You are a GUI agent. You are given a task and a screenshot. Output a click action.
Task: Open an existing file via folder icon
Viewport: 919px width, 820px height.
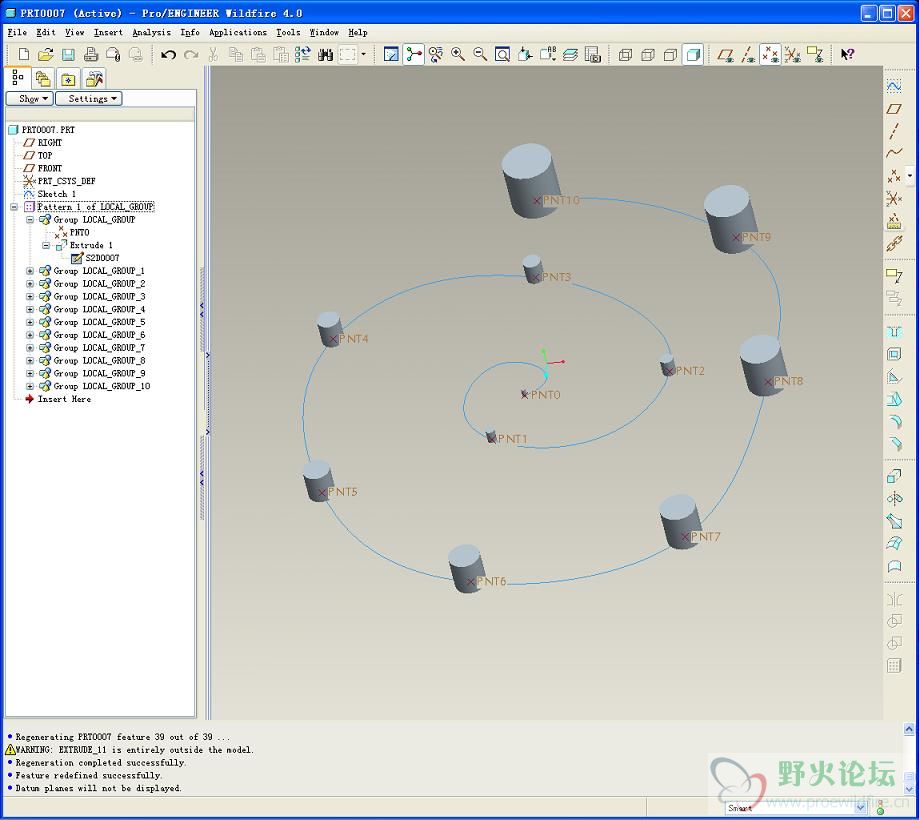[x=46, y=55]
